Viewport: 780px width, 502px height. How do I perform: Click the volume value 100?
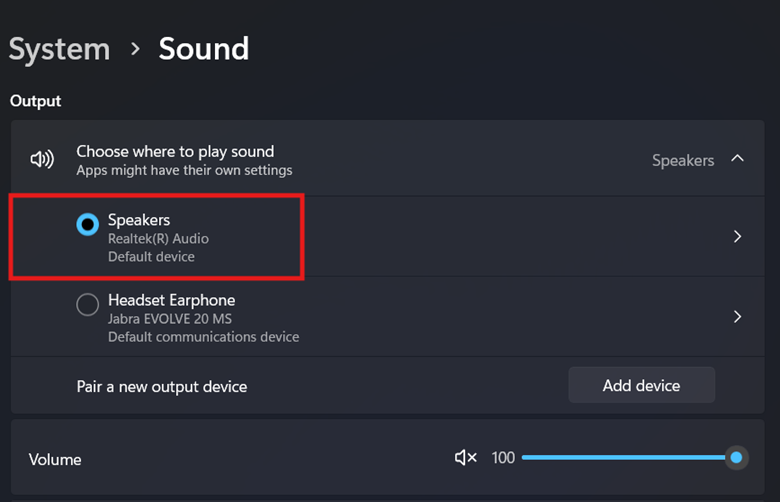pos(503,458)
